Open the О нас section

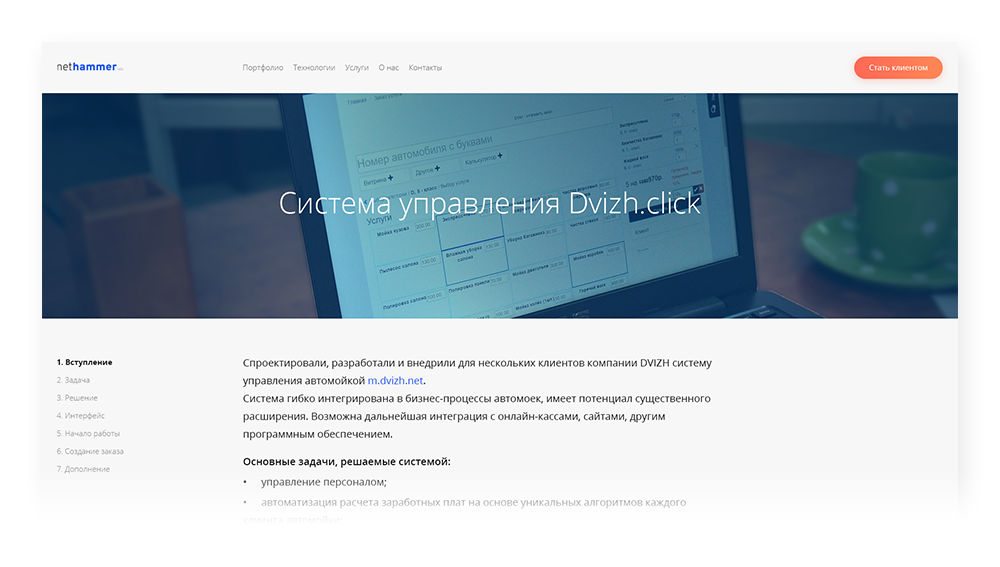click(388, 68)
